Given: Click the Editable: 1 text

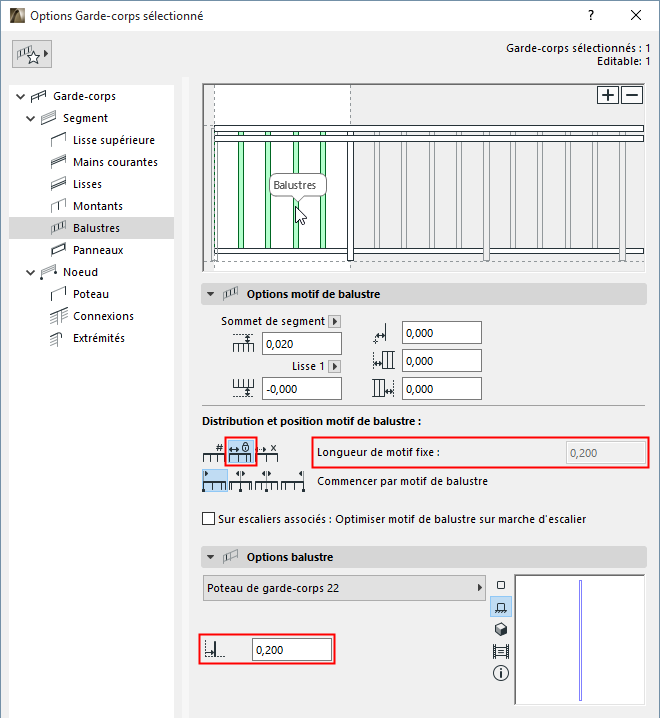Looking at the screenshot, I should click(623, 61).
